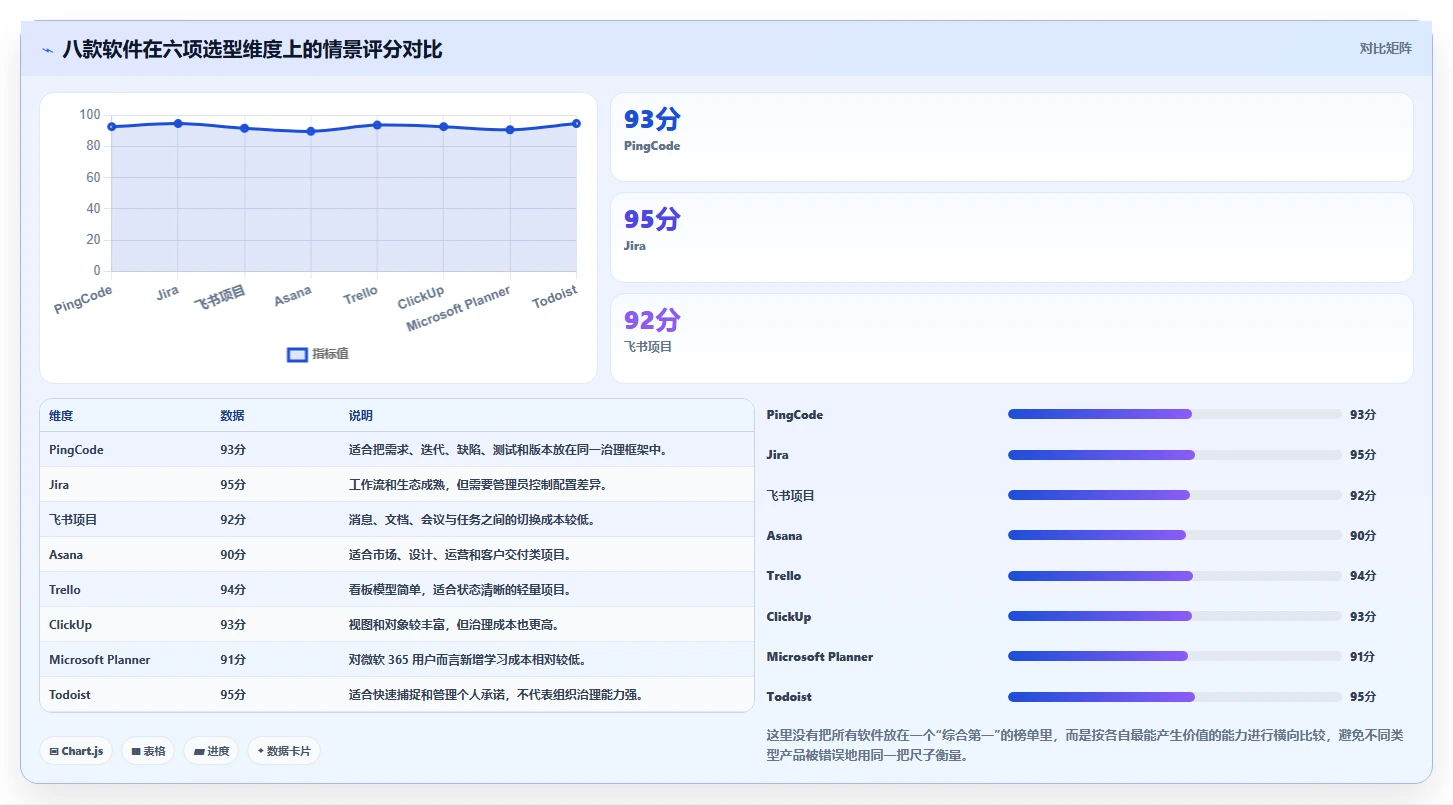Click the footnote paragraph about 综合第一 rankings
This screenshot has width=1453, height=805.
1085,745
